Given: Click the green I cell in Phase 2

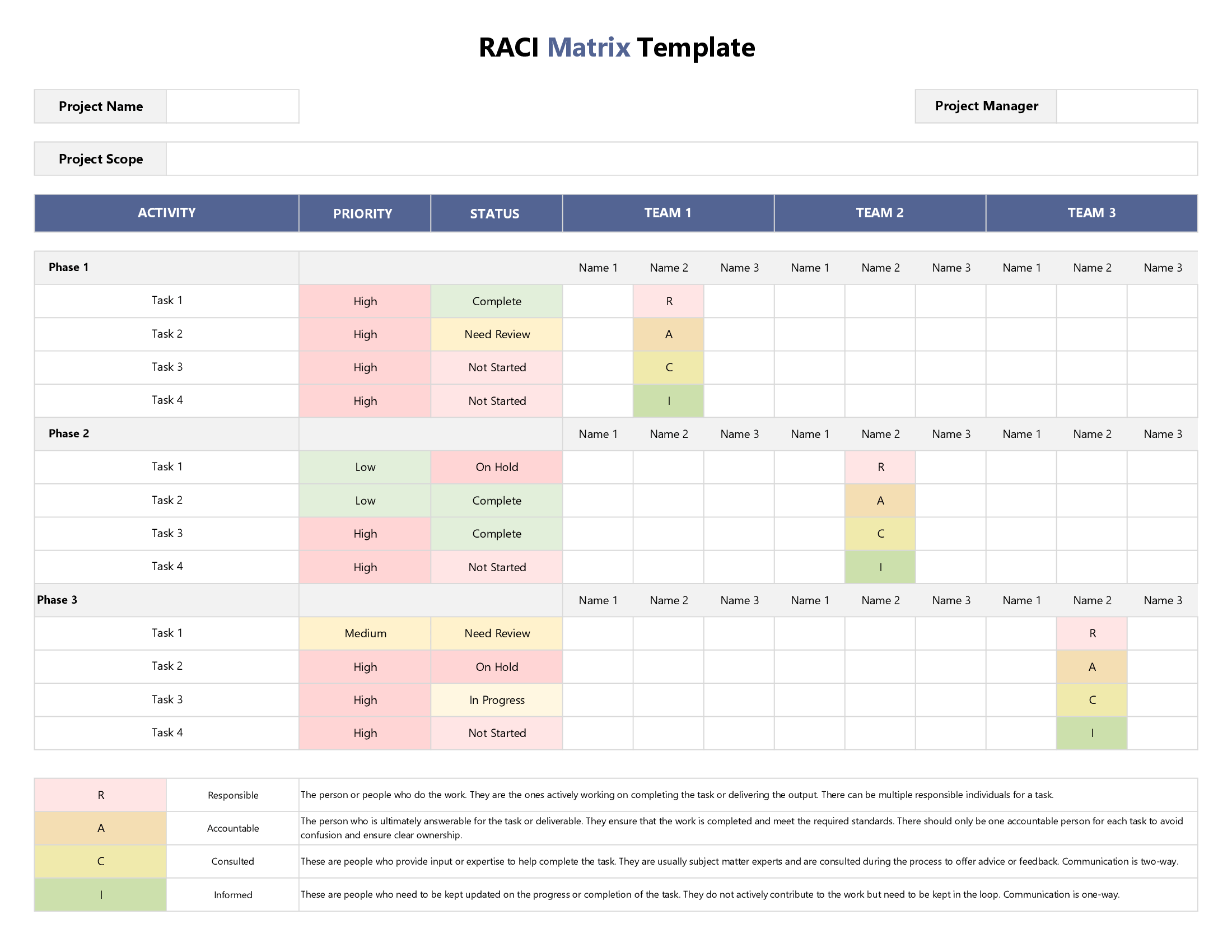Looking at the screenshot, I should pos(880,567).
